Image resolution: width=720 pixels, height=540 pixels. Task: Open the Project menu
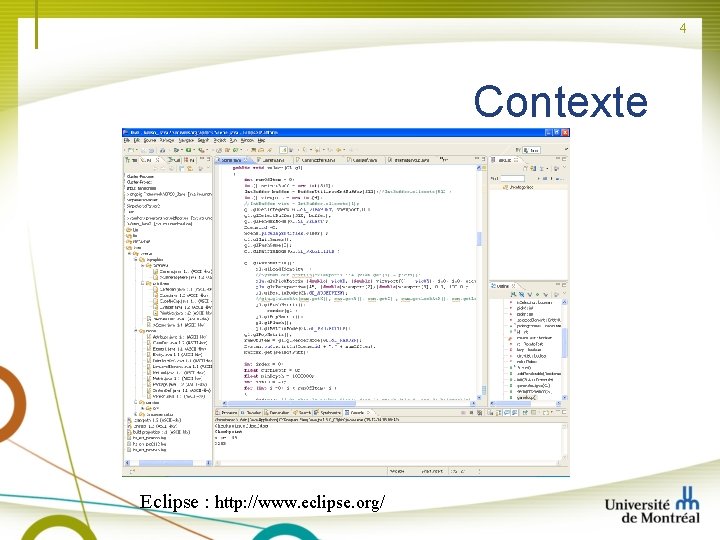220,140
